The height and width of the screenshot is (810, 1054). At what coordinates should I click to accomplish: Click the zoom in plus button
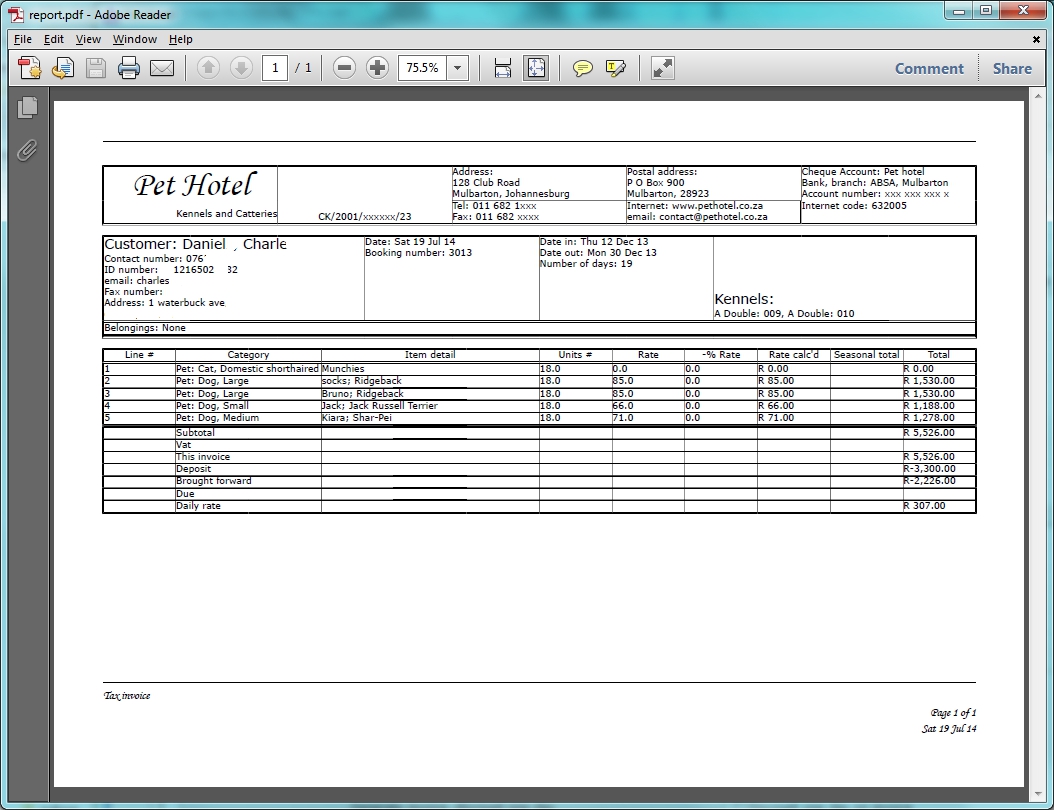click(x=377, y=68)
